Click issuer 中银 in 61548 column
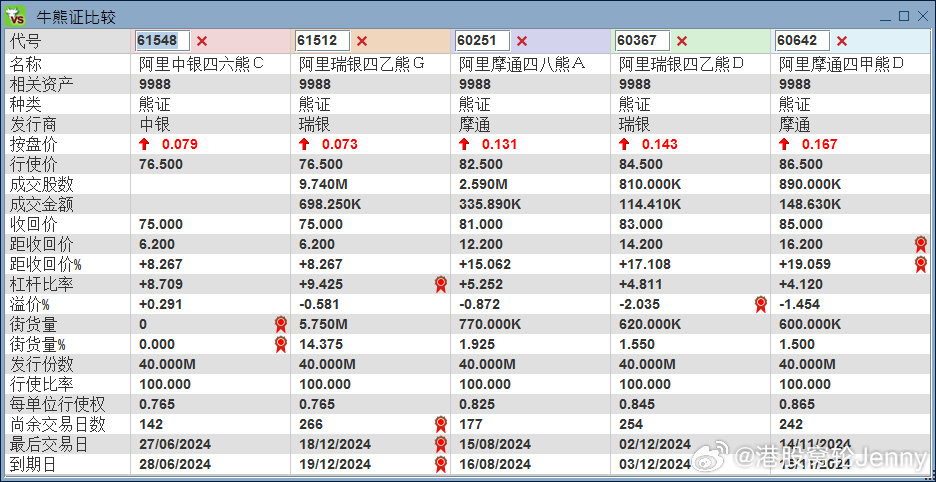 point(155,124)
